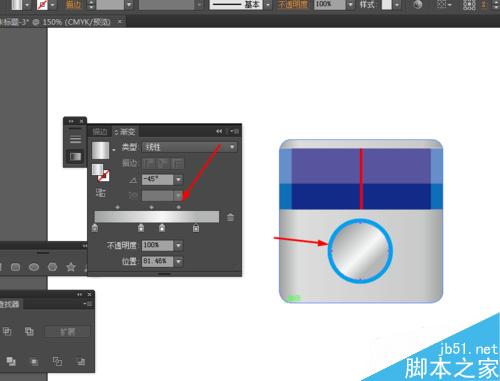Click the fill box in gradient panel
The width and height of the screenshot is (500, 381).
pos(97,169)
